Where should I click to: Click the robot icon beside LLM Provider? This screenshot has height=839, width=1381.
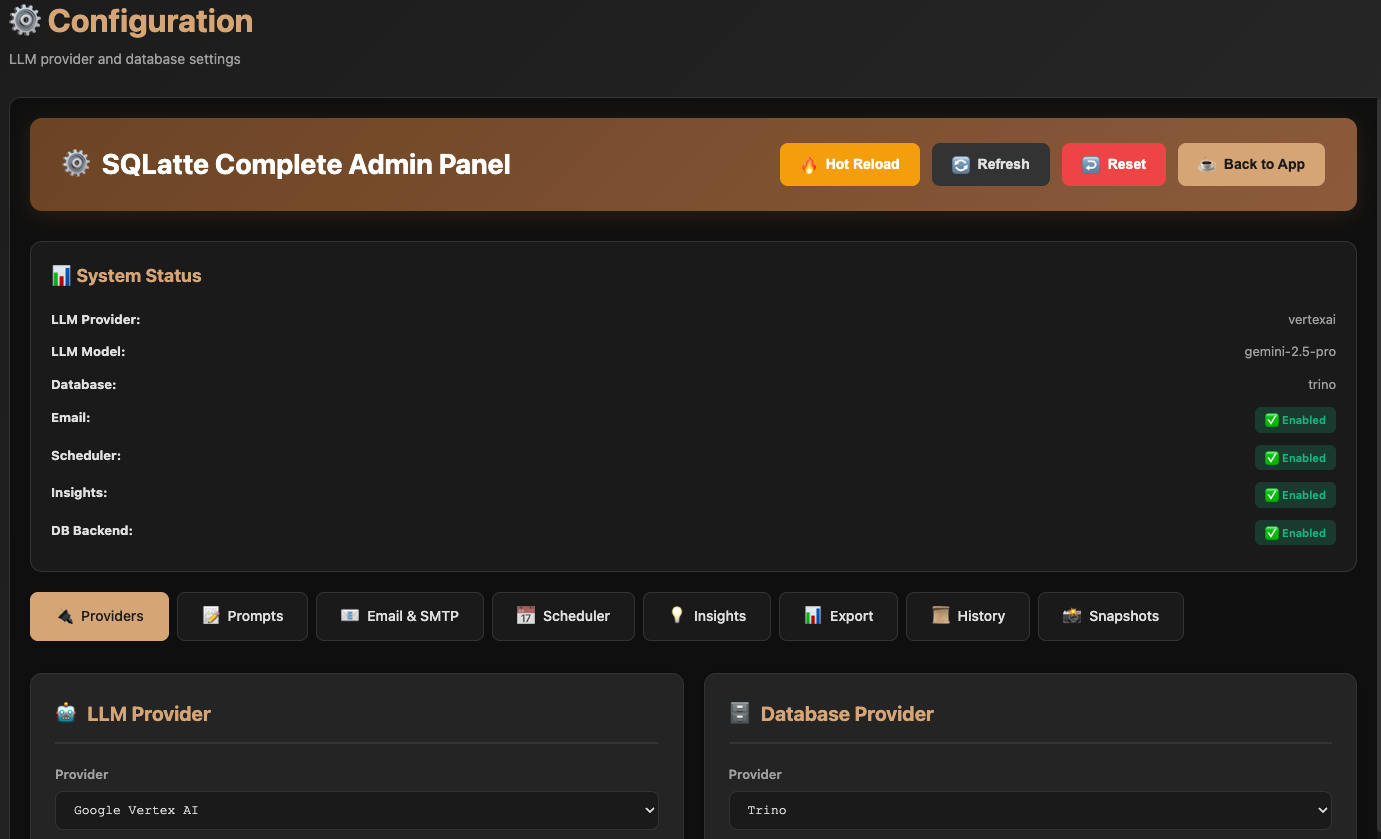pos(67,713)
